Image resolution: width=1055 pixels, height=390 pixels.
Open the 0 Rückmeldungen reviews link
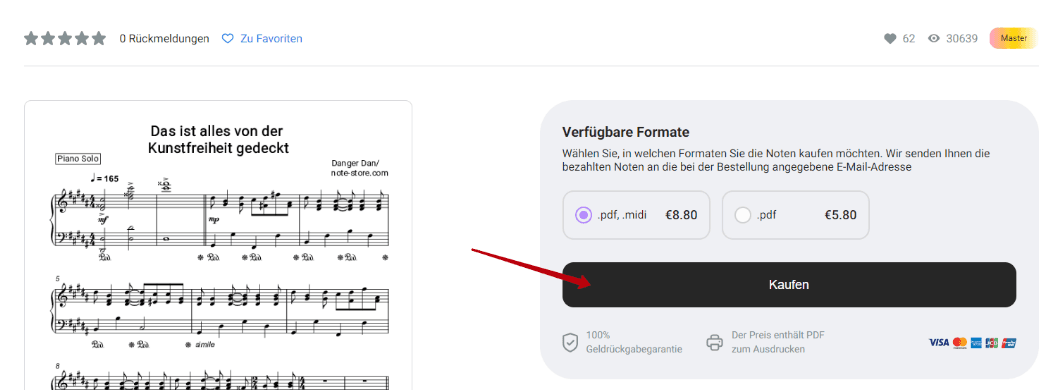[164, 39]
